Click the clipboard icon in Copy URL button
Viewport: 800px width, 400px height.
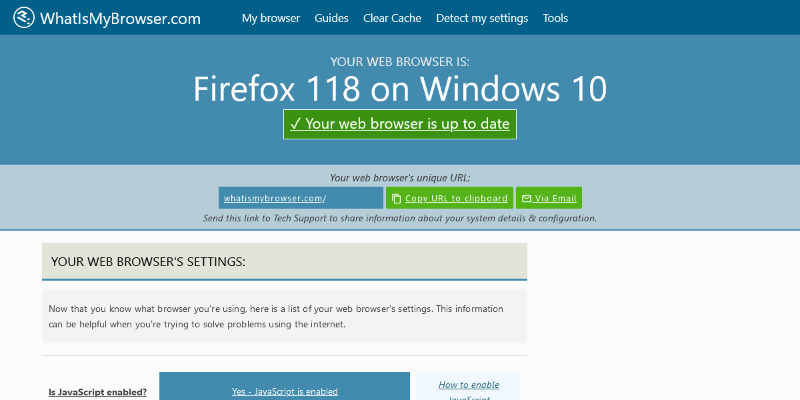(396, 198)
